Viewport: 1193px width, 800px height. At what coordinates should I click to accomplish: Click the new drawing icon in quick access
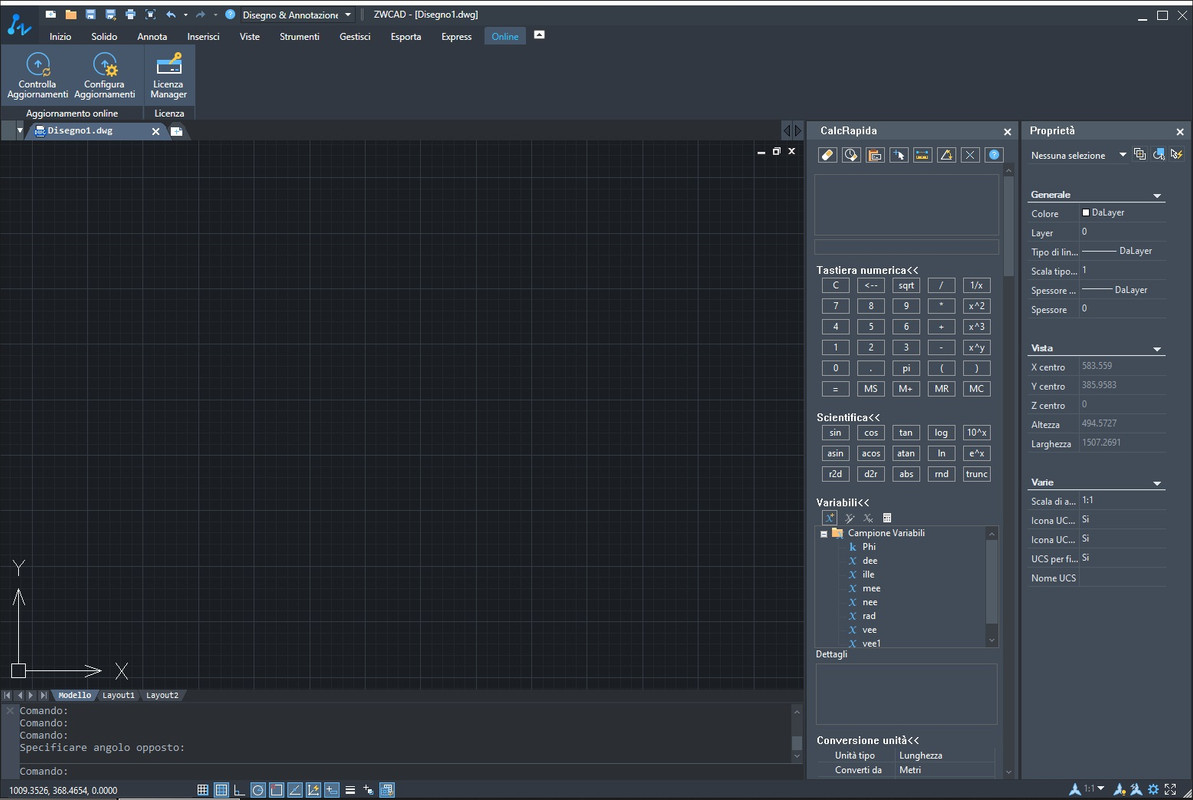coord(50,14)
